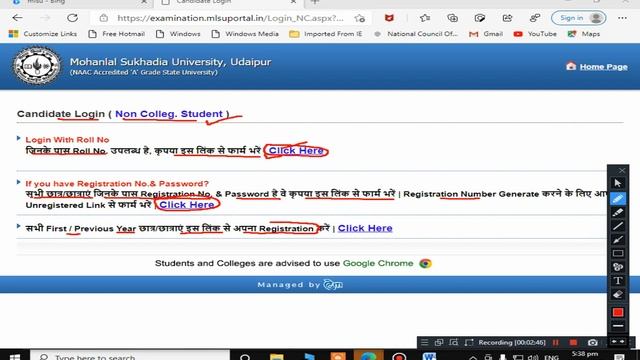
Task: Select the eraser tool in drawing toolbar
Action: [x=618, y=294]
